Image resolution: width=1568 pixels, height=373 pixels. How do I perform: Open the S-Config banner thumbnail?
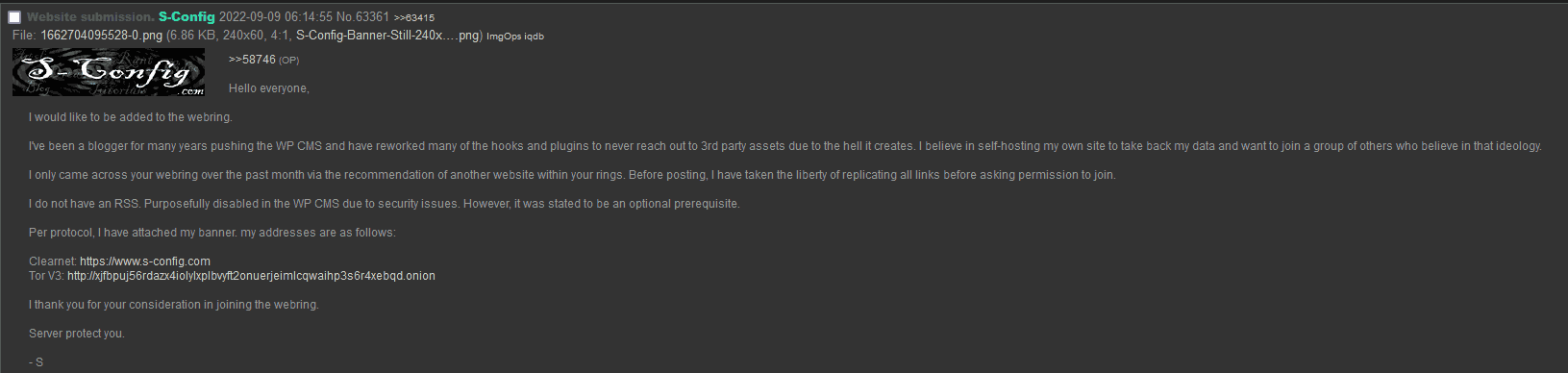pos(109,72)
